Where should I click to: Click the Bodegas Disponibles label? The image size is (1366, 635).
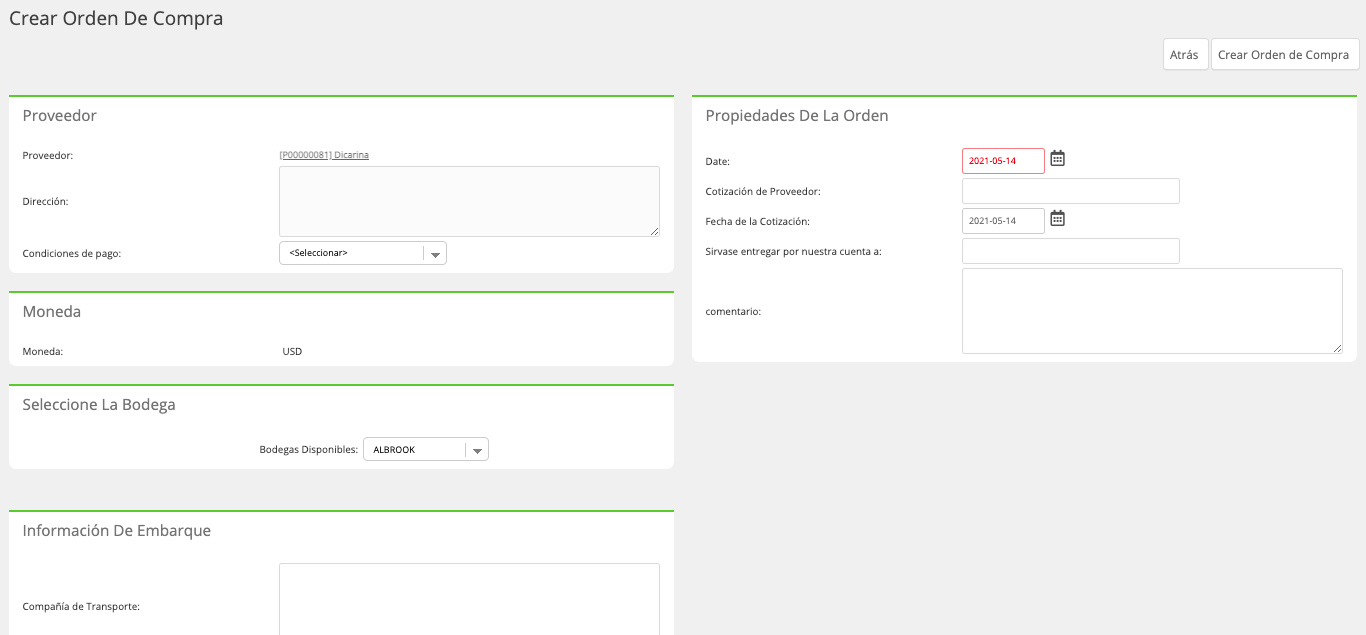pyautogui.click(x=308, y=450)
